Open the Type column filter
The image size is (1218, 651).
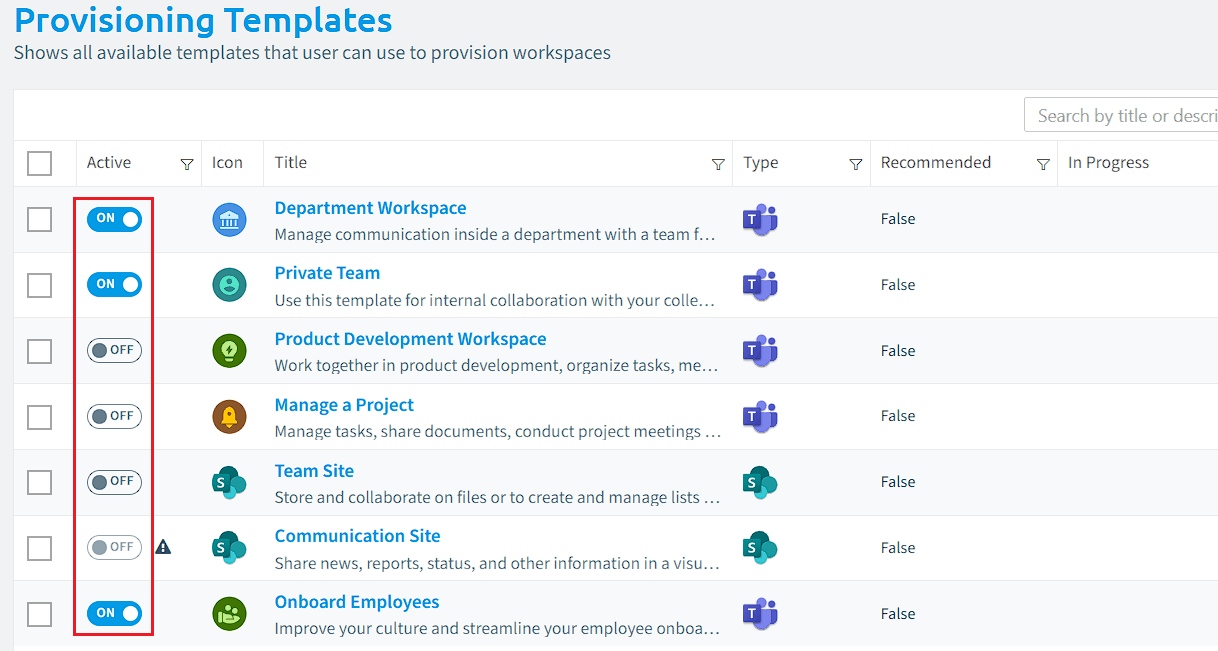click(x=856, y=165)
